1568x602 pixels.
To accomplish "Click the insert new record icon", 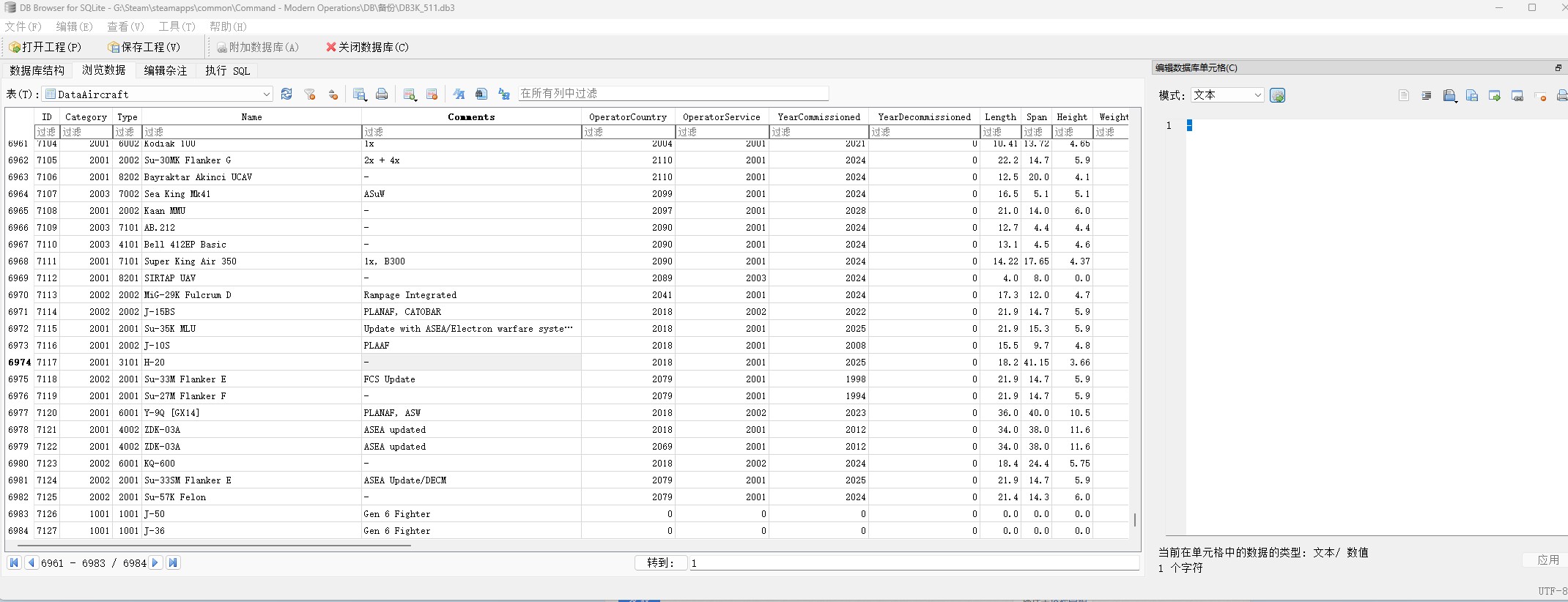I will point(410,94).
